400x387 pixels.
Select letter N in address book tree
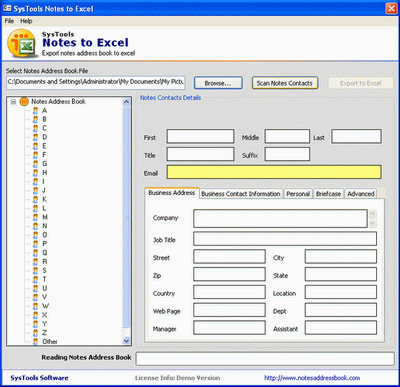pos(45,226)
